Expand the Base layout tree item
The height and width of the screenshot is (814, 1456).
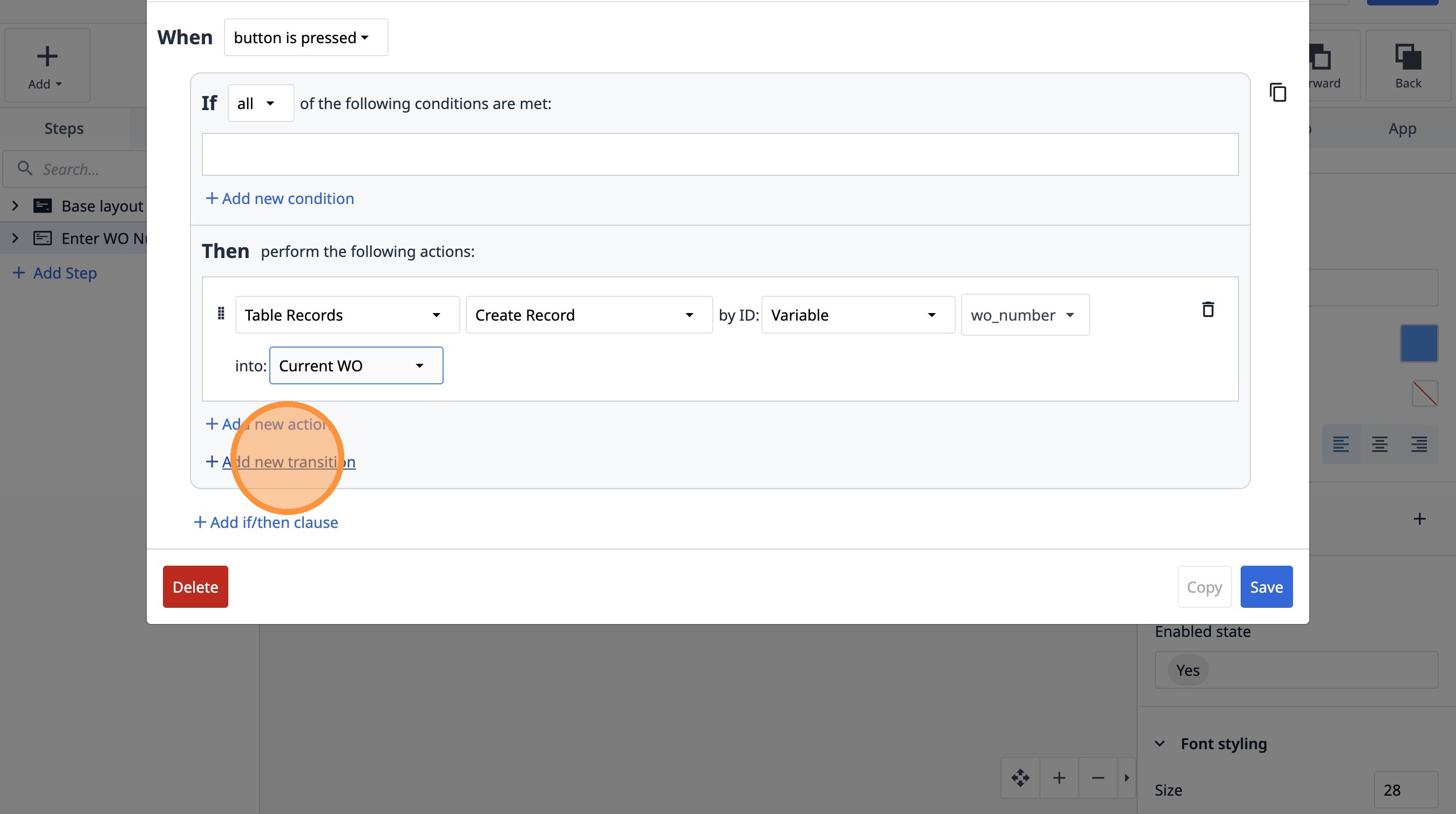(x=15, y=206)
